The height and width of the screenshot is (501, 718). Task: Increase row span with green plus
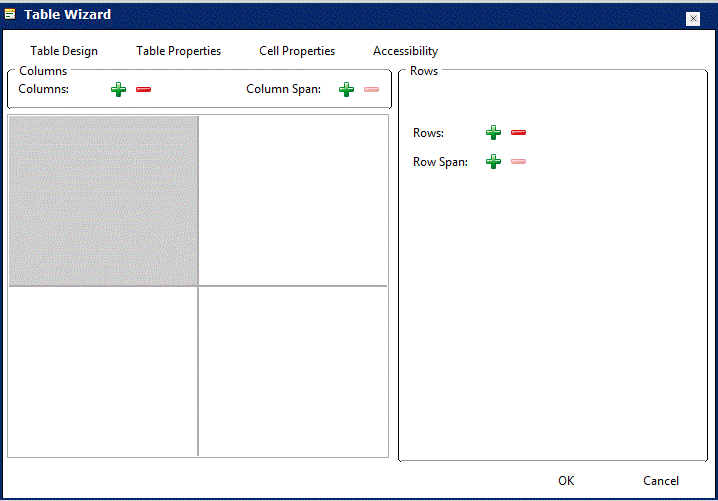coord(493,162)
